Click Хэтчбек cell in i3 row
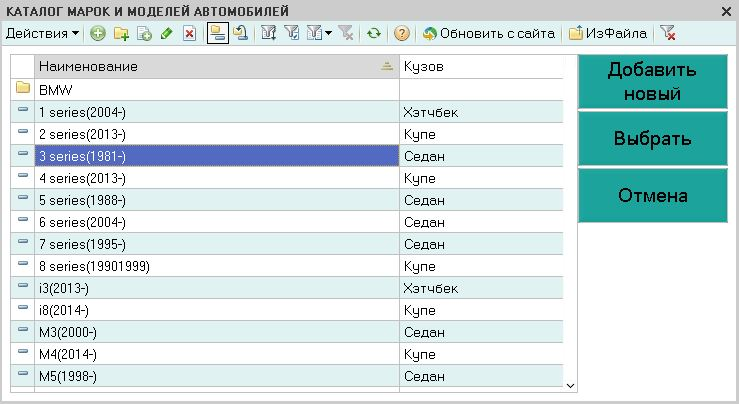Image resolution: width=739 pixels, height=404 pixels. [481, 288]
